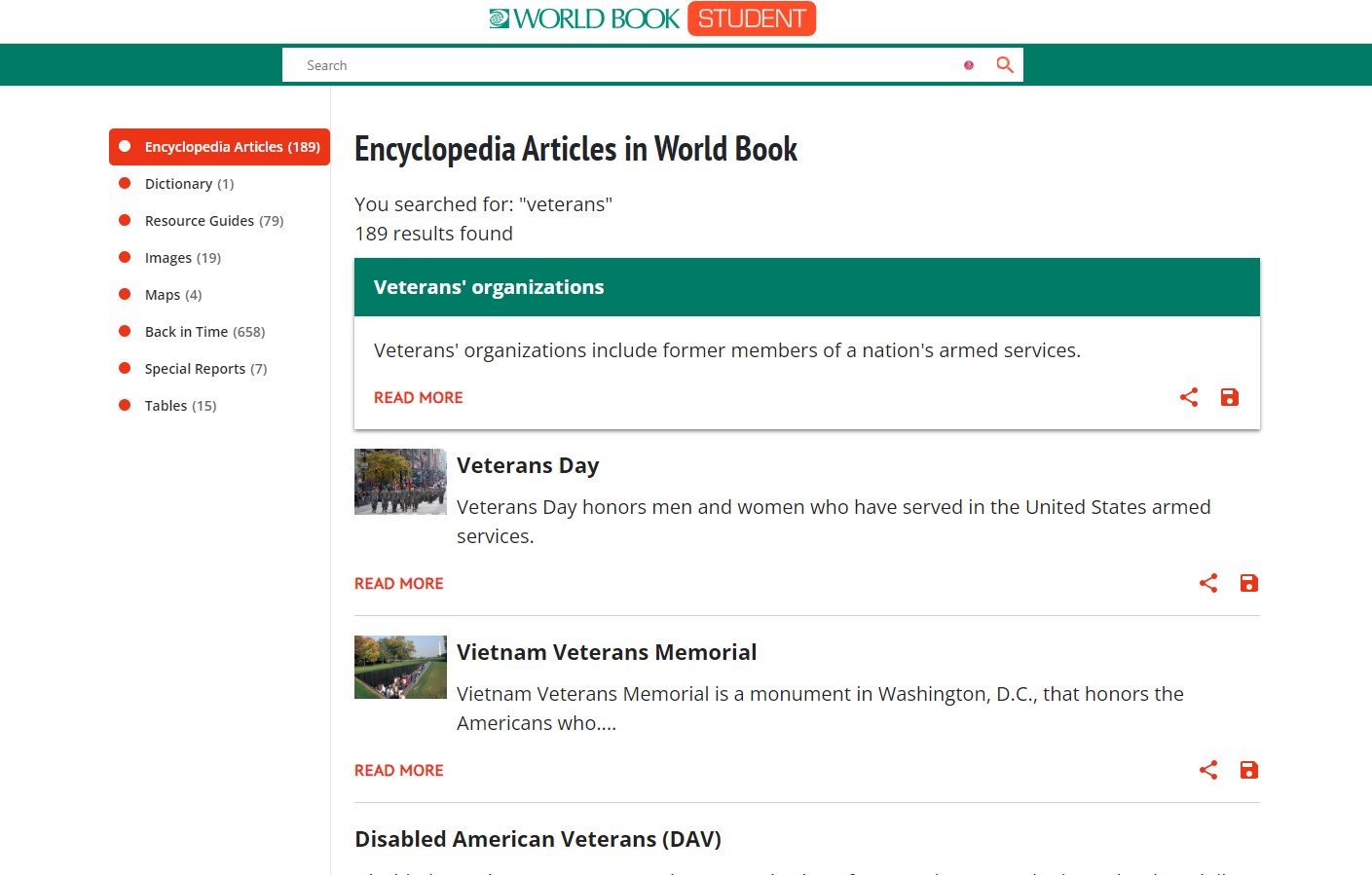
Task: Click the Veterans Day parade thumbnail
Action: (x=400, y=482)
